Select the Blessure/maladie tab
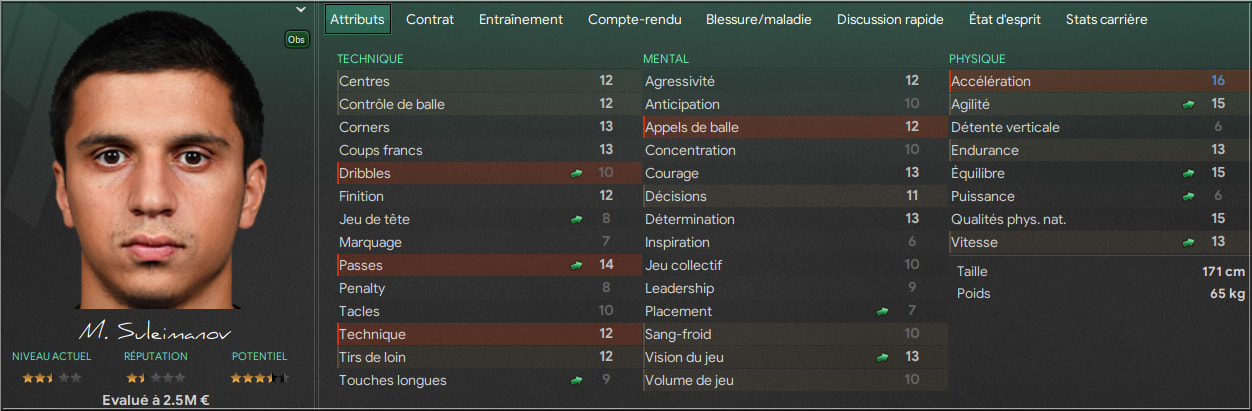 pos(759,19)
